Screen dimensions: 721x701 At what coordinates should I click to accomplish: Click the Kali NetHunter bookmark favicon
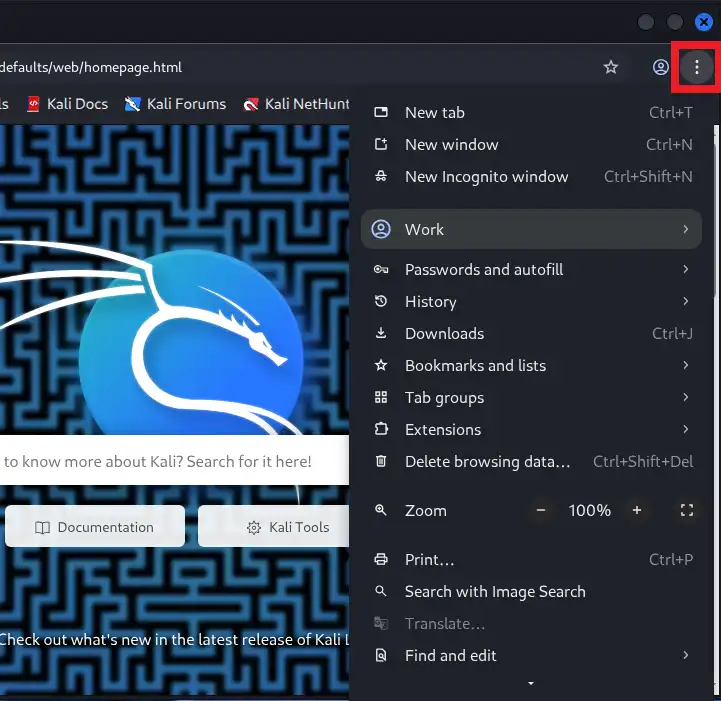251,105
